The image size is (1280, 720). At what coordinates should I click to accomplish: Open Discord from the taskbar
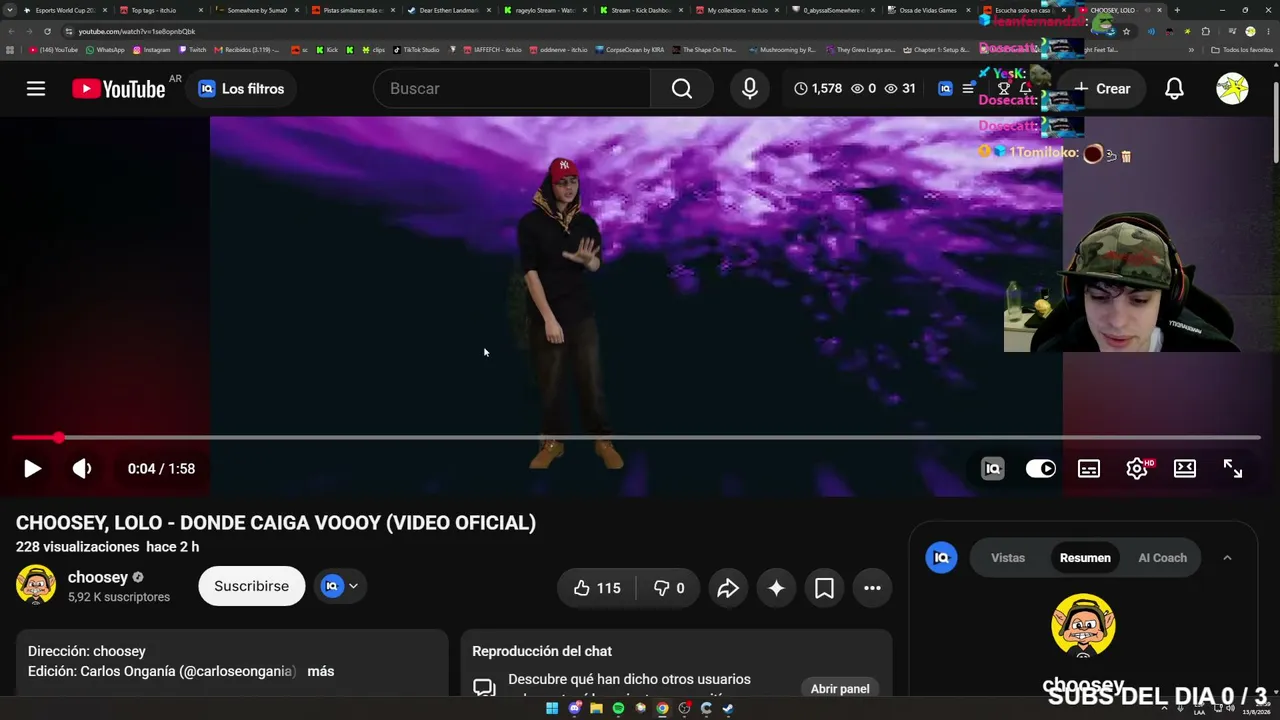pos(575,709)
